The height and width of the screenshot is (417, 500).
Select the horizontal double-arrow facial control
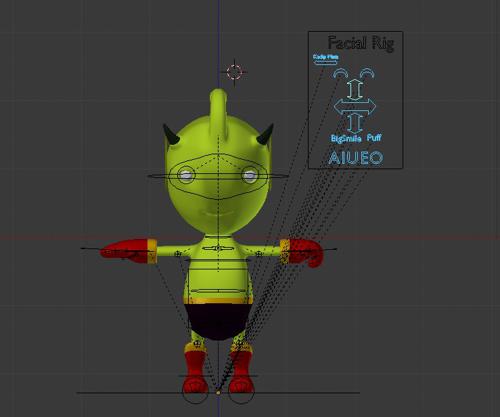pyautogui.click(x=355, y=107)
